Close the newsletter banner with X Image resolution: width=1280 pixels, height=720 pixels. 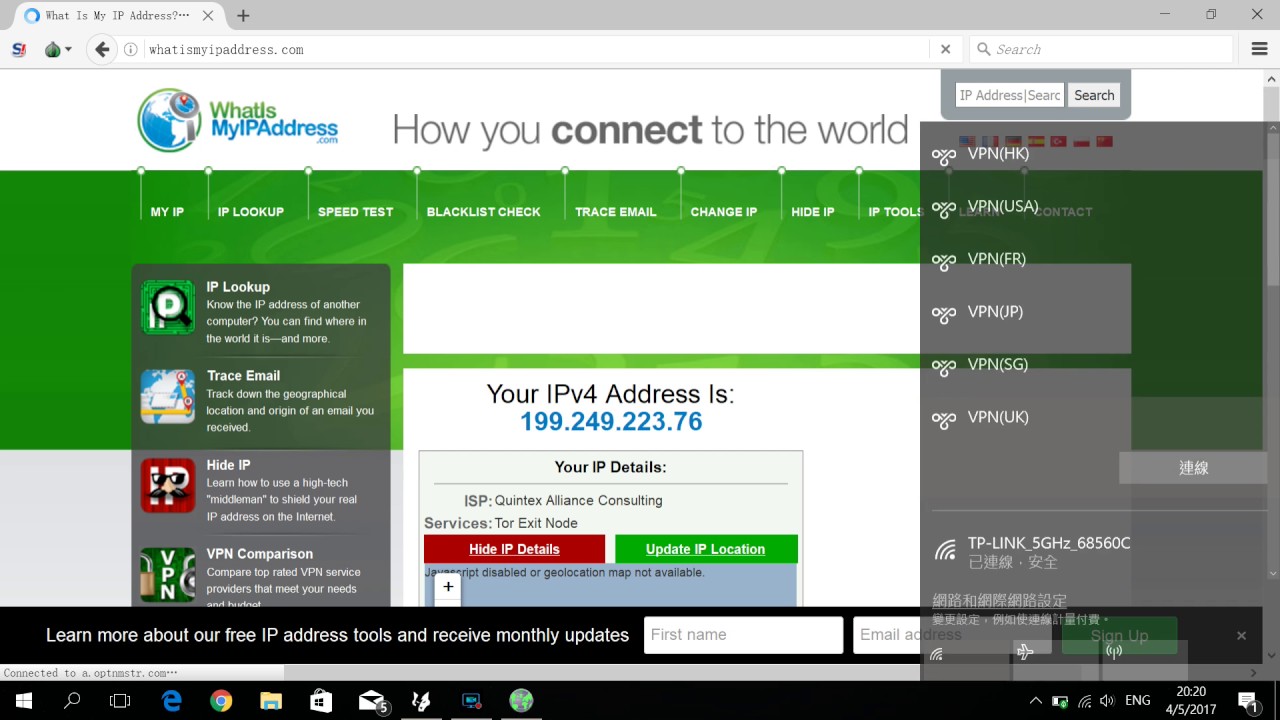tap(1241, 635)
